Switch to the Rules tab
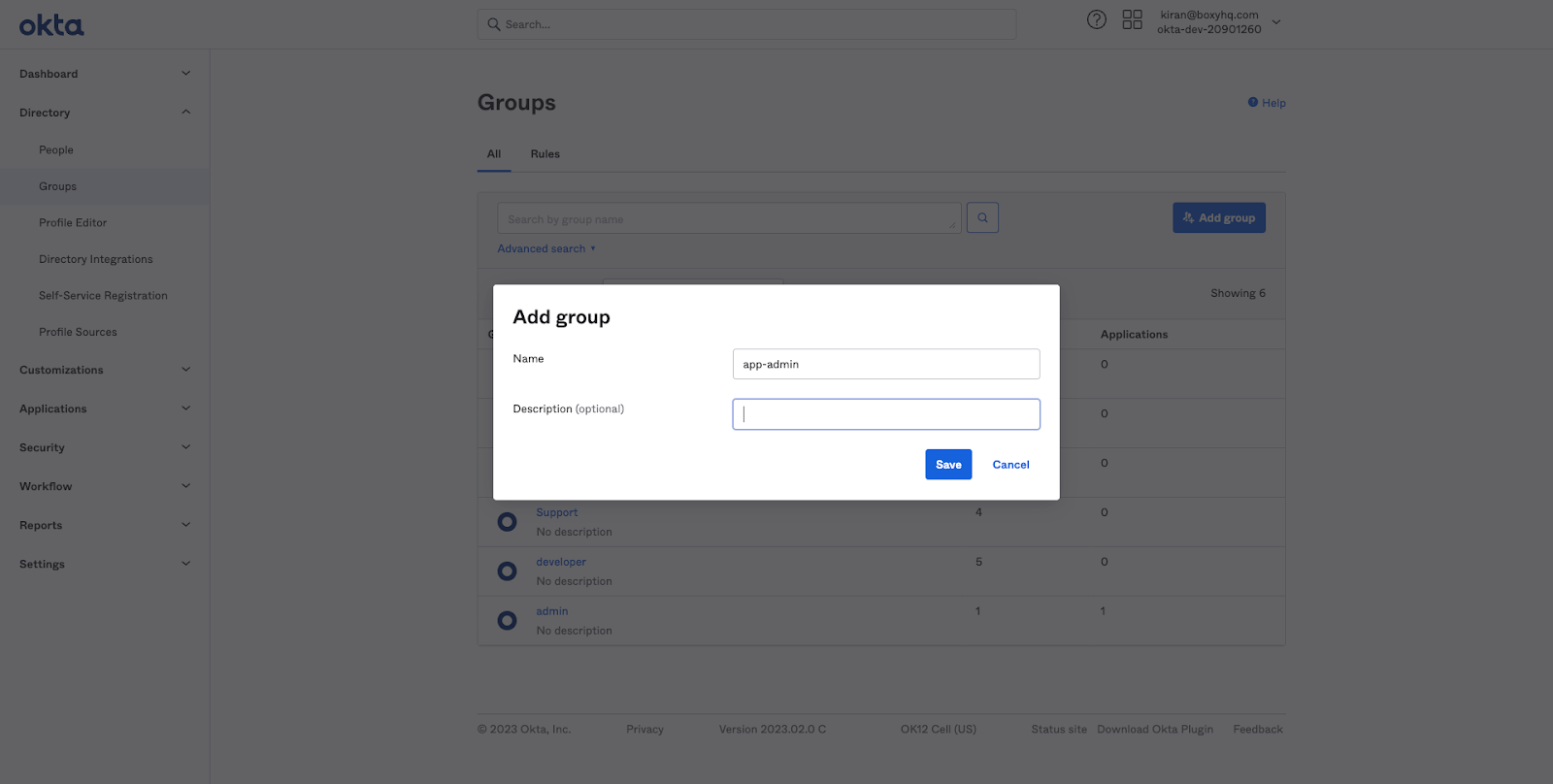This screenshot has height=784, width=1553. point(545,154)
